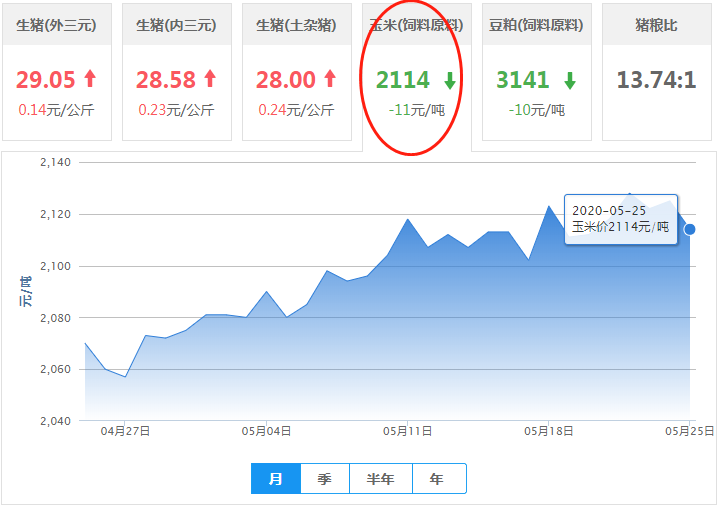
Task: Switch chart to 季 range
Action: coord(325,479)
